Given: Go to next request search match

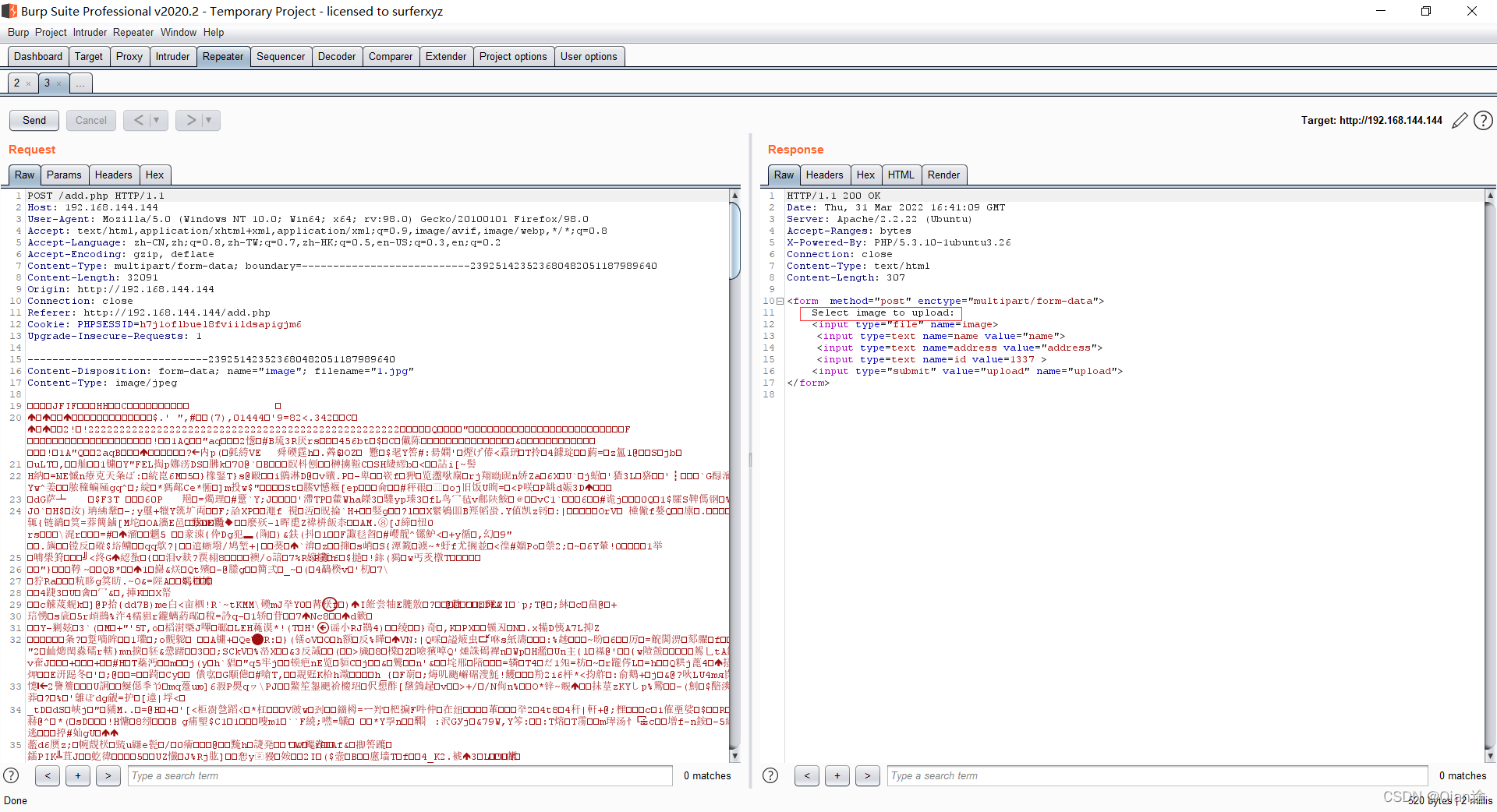Looking at the screenshot, I should tap(108, 775).
